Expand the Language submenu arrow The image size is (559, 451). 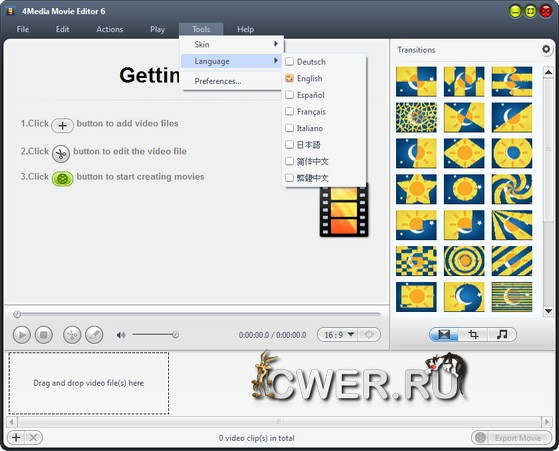pyautogui.click(x=276, y=61)
